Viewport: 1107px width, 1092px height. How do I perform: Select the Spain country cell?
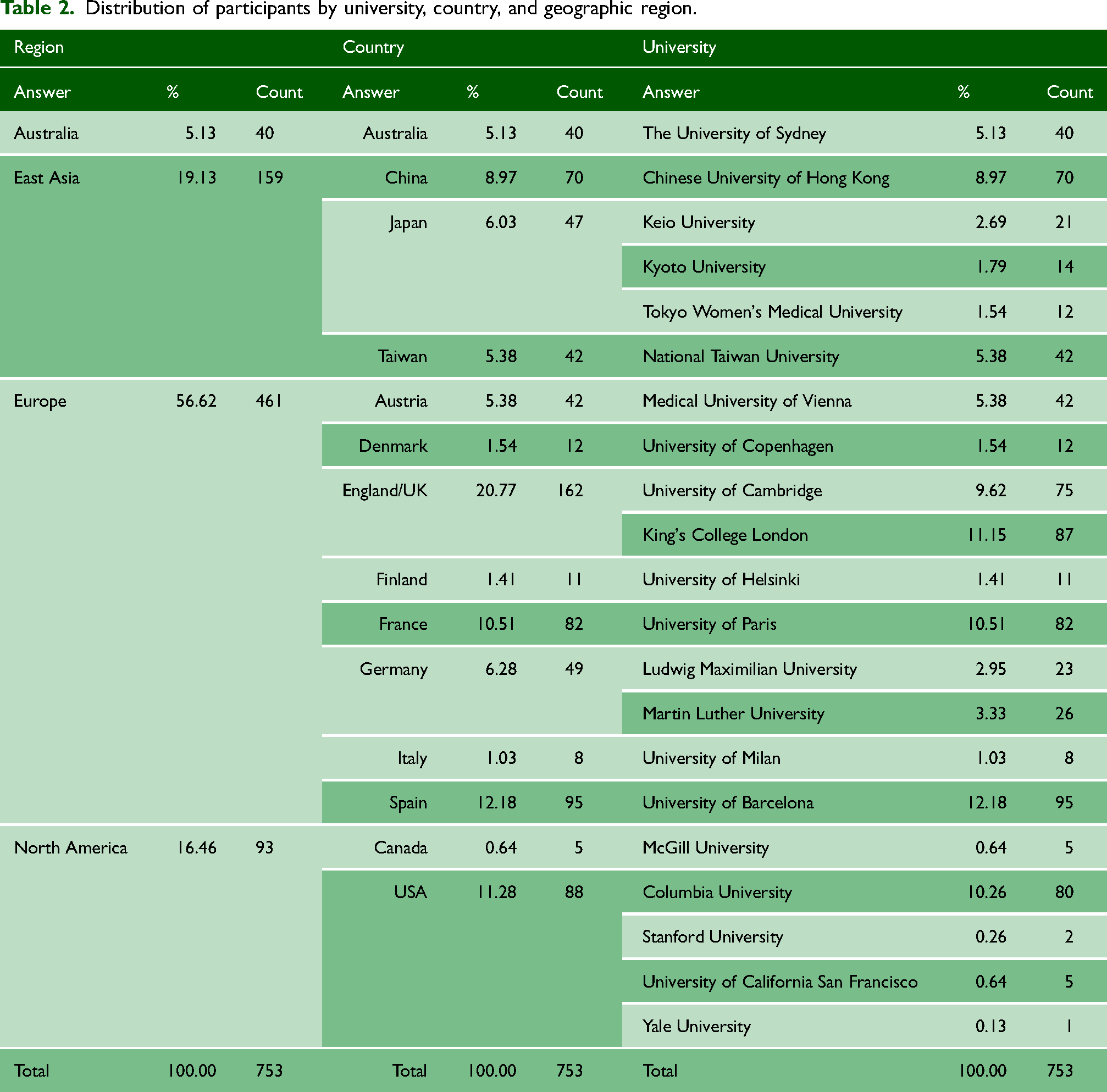pos(408,803)
